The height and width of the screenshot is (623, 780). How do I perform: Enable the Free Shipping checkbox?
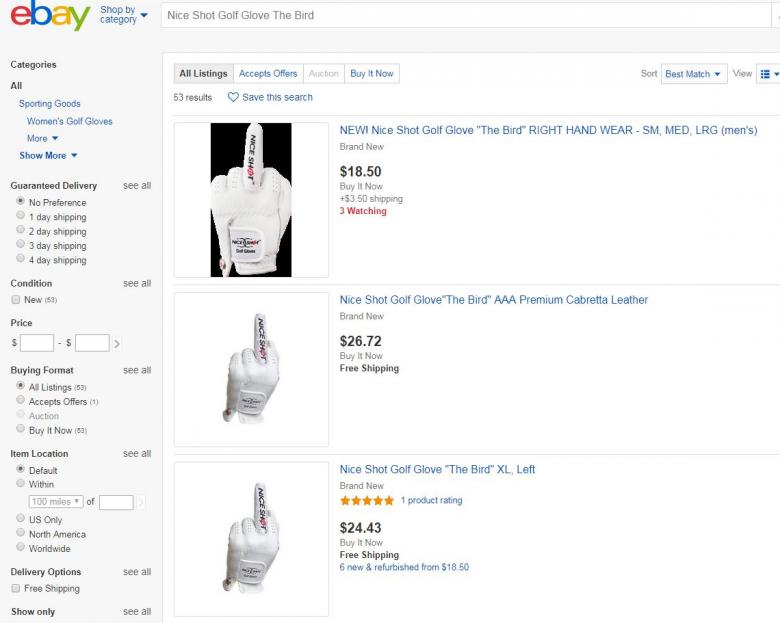(15, 588)
